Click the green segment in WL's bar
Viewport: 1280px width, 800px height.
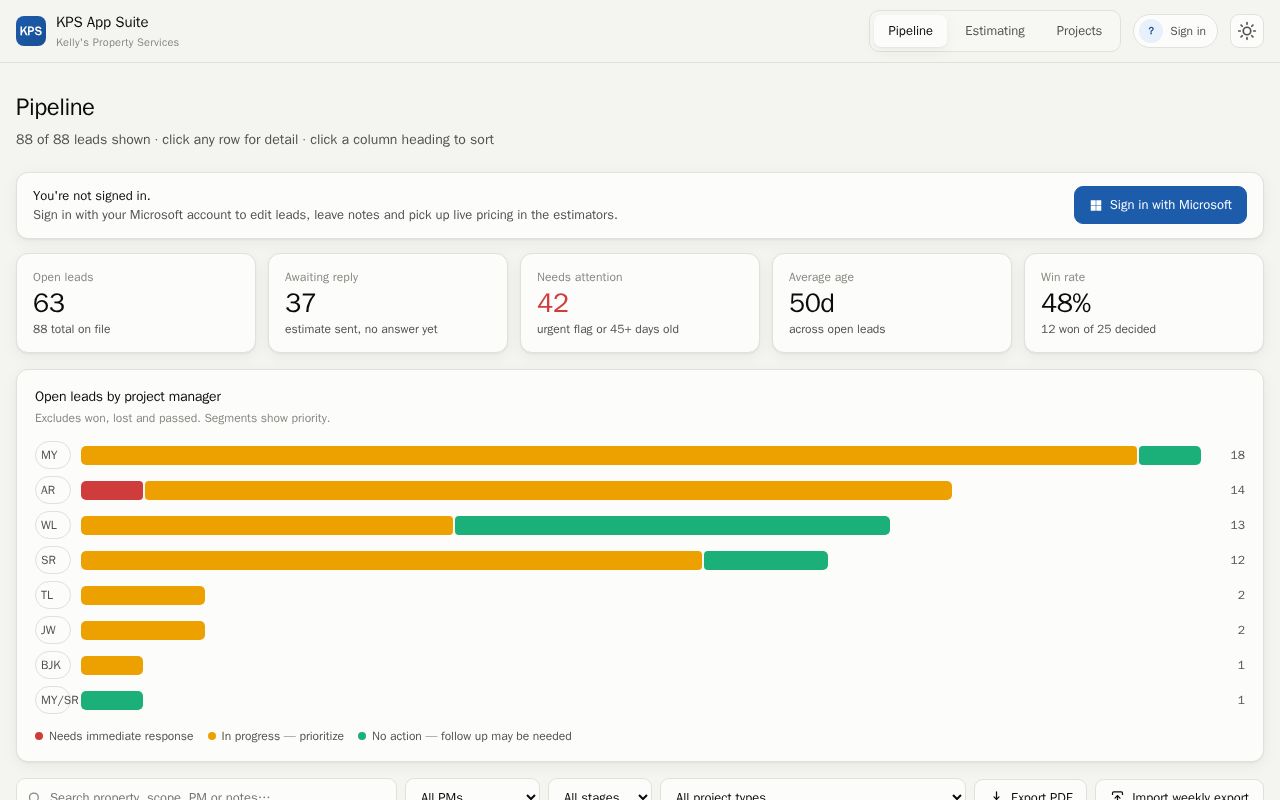pos(672,525)
